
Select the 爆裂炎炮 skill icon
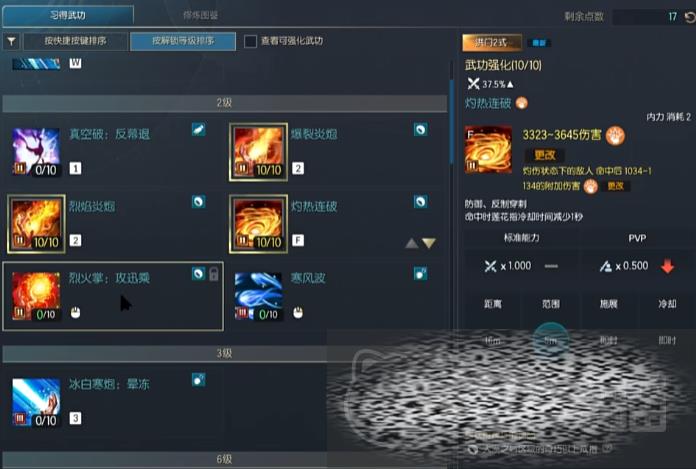pos(258,152)
